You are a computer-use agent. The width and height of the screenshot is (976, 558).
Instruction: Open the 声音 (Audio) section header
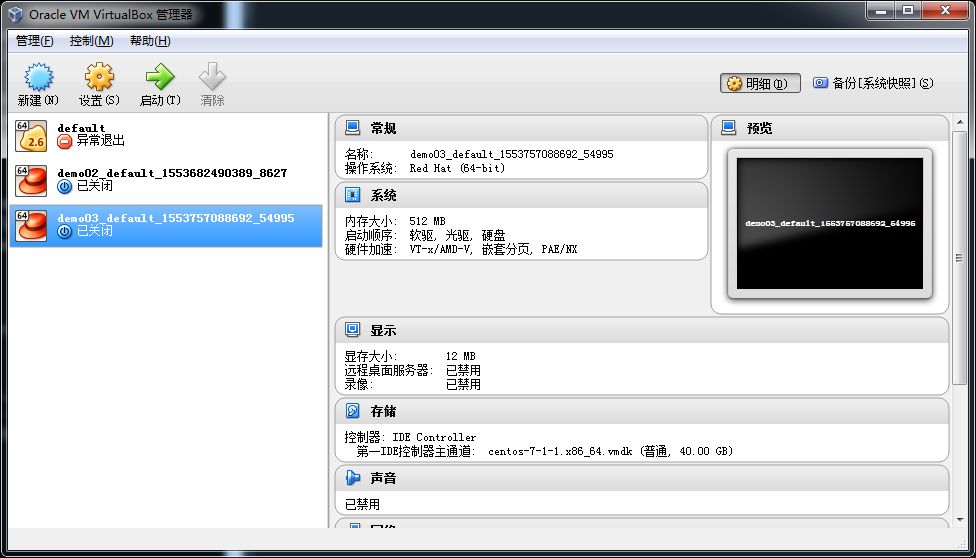[x=642, y=478]
